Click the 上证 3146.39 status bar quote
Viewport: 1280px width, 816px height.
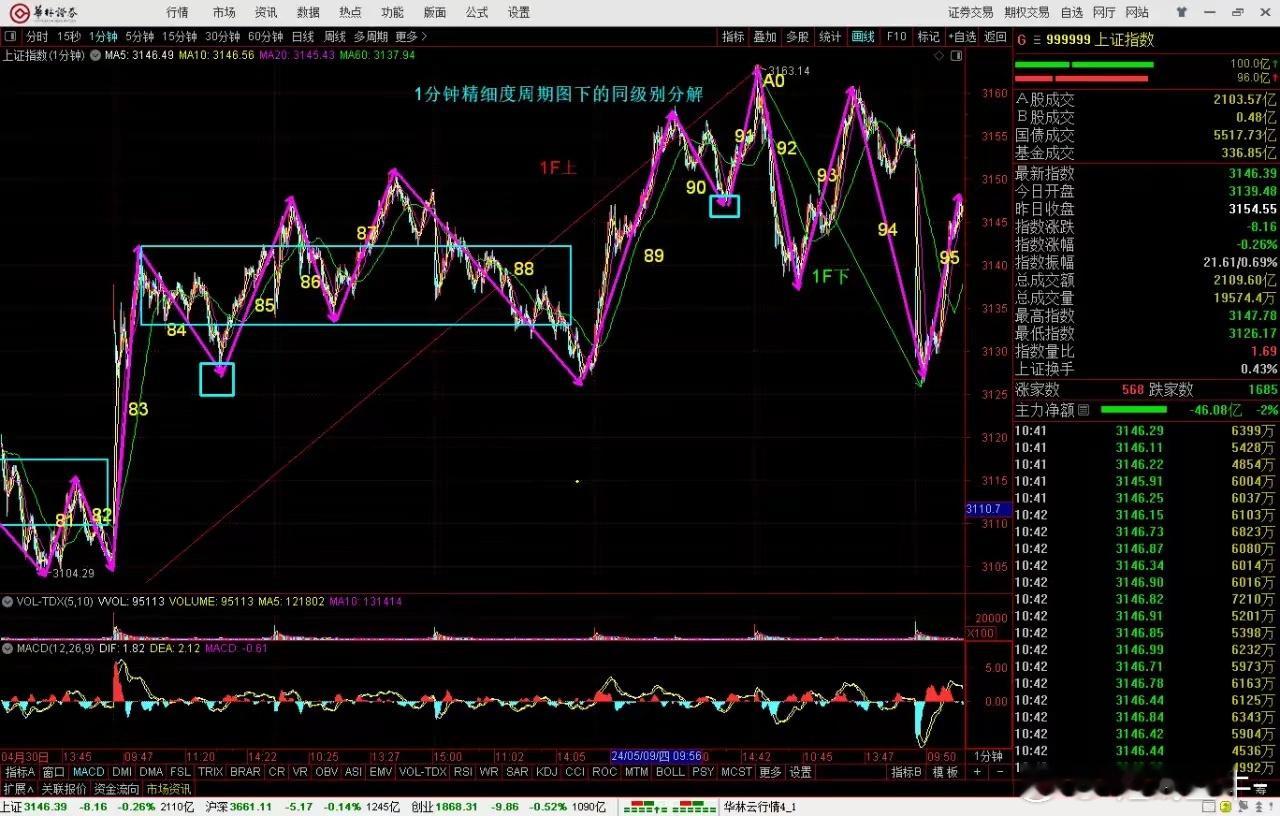[33, 807]
